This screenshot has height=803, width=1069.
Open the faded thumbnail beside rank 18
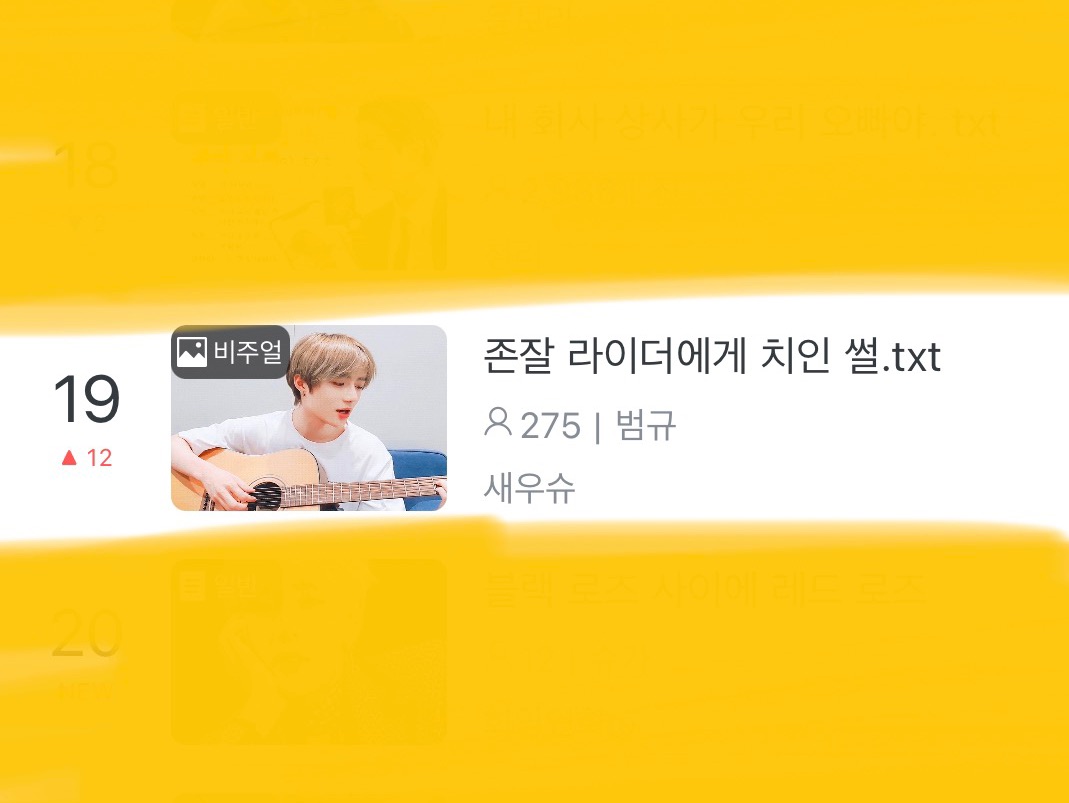309,181
